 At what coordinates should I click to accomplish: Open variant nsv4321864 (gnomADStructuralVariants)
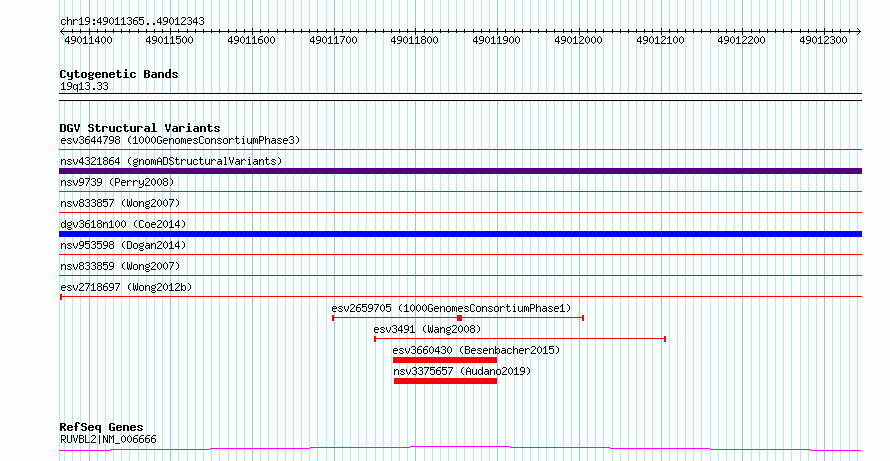tap(171, 161)
